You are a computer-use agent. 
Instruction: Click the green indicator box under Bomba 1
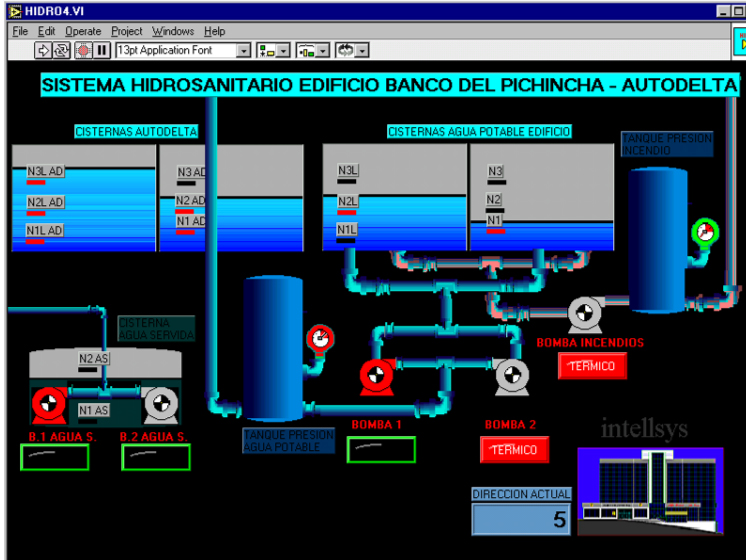pyautogui.click(x=381, y=450)
